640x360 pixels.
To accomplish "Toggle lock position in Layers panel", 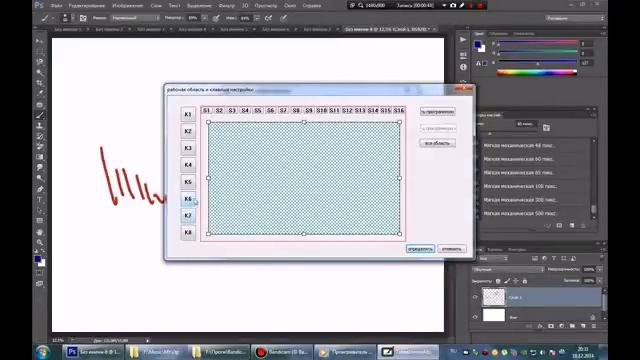I will pyautogui.click(x=516, y=281).
